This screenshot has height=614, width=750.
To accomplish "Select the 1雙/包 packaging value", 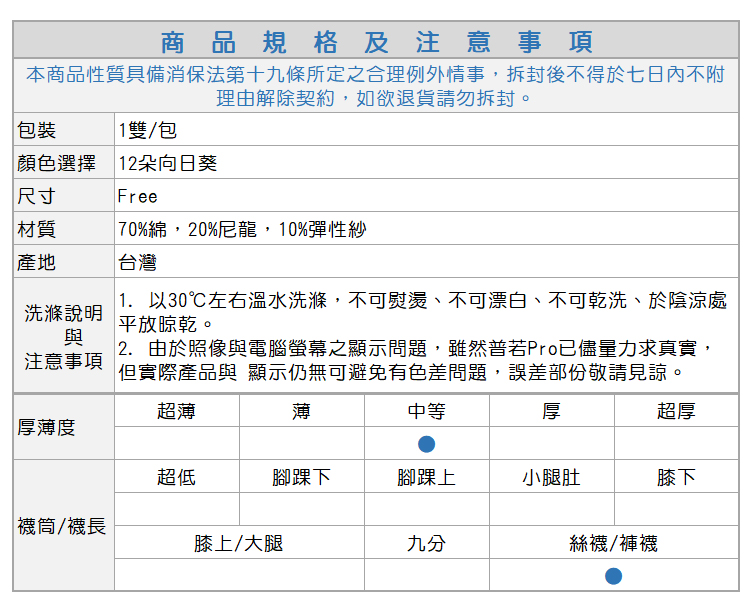I will [147, 130].
